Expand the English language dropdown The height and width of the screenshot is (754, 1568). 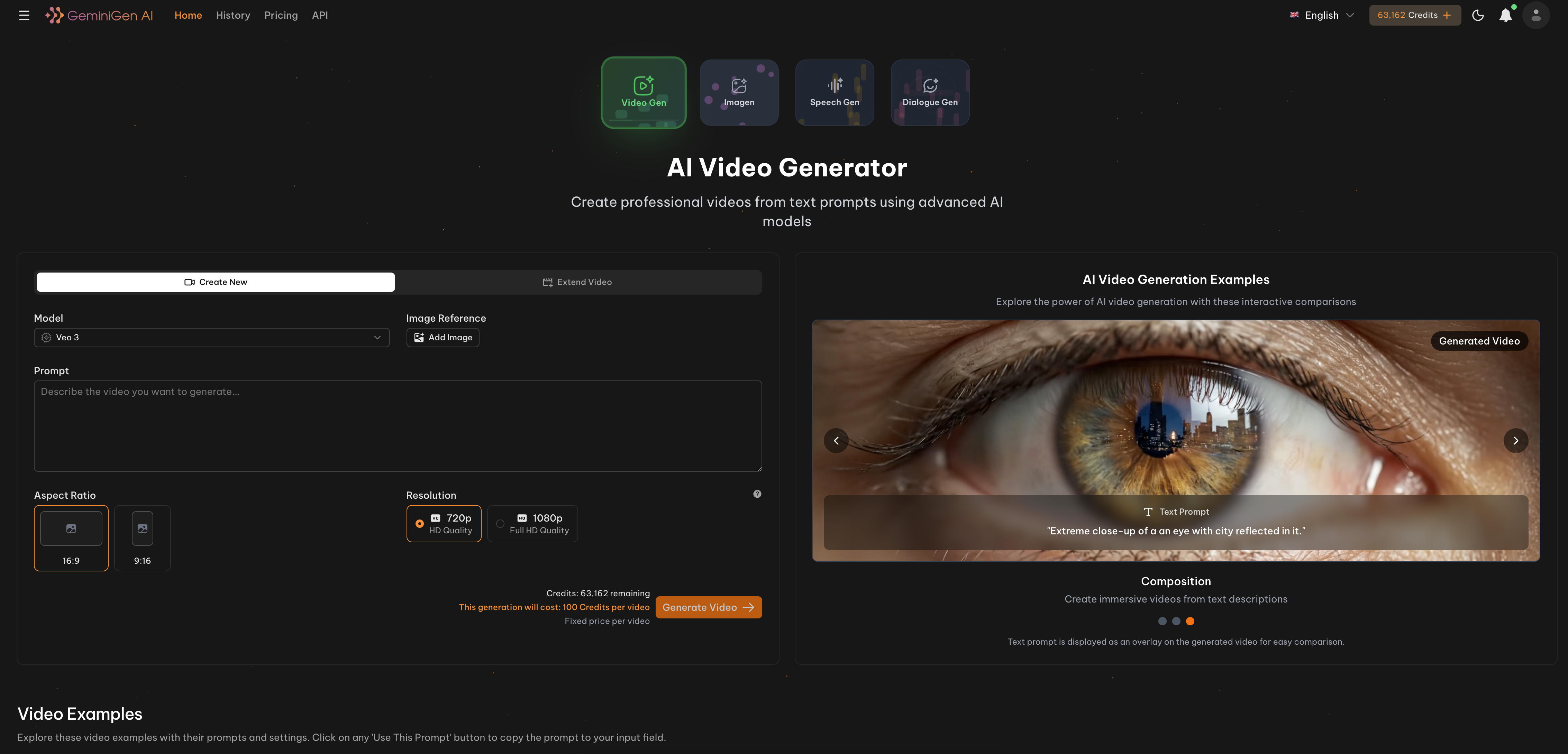click(x=1321, y=15)
